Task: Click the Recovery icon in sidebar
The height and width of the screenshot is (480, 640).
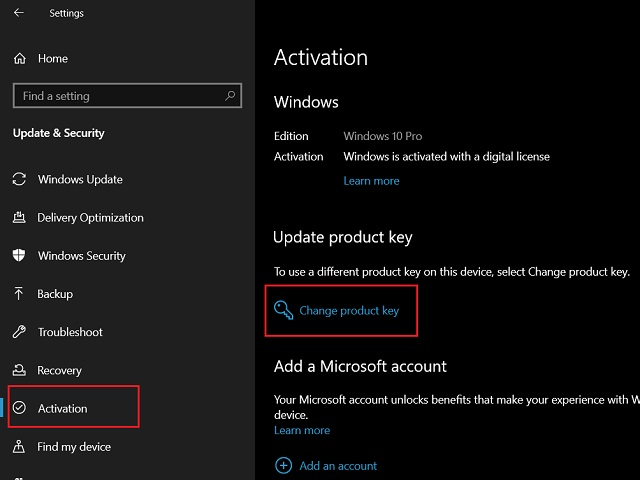Action: coord(19,370)
